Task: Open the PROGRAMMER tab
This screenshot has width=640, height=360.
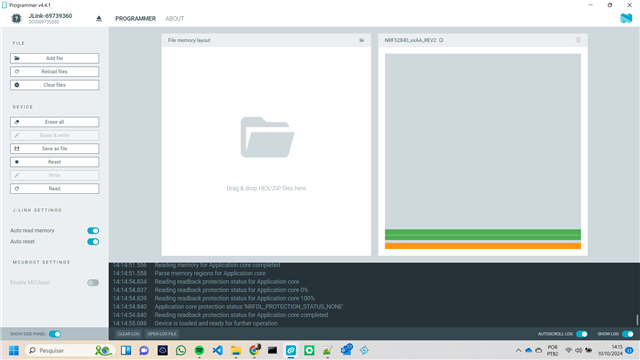Action: click(x=136, y=18)
